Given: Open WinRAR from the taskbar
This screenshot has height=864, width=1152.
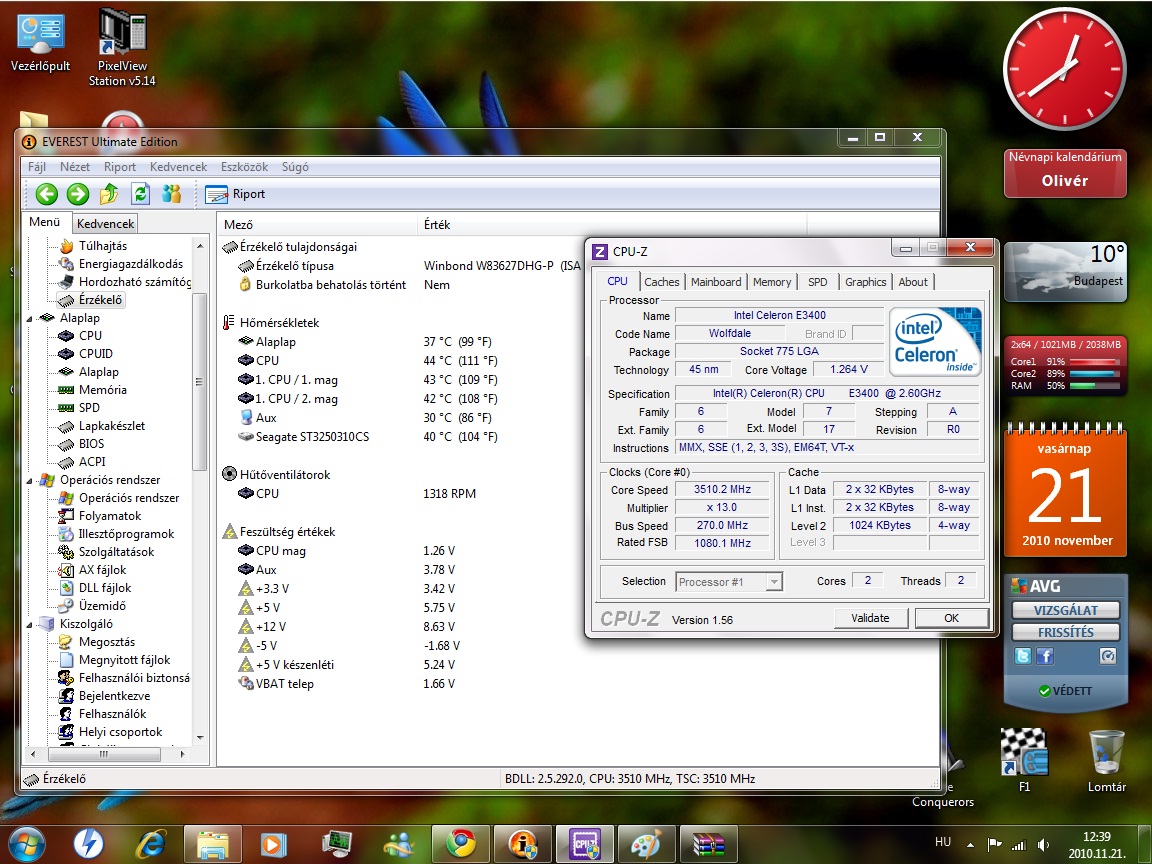Looking at the screenshot, I should pyautogui.click(x=709, y=844).
